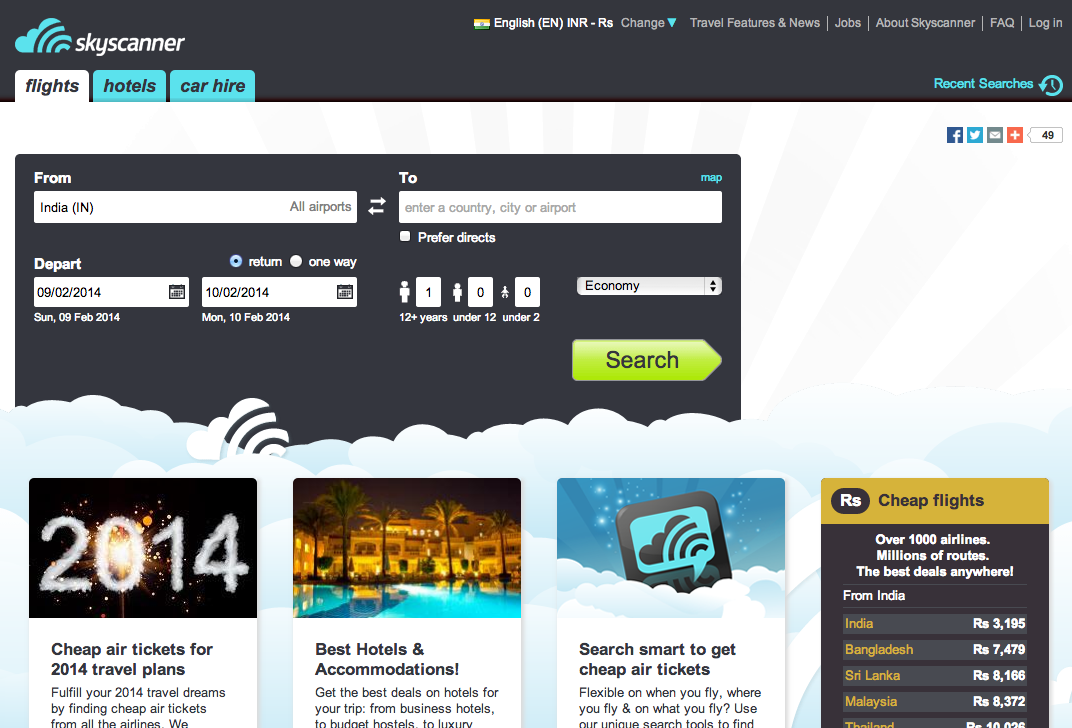Image resolution: width=1072 pixels, height=728 pixels.
Task: Click the Rs currency badge
Action: click(850, 500)
